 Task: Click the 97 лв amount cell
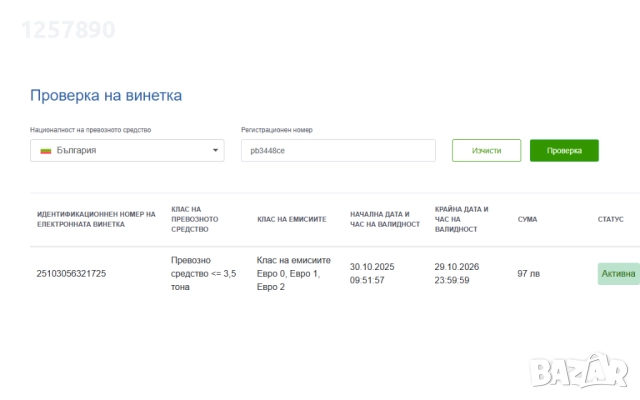coord(529,273)
